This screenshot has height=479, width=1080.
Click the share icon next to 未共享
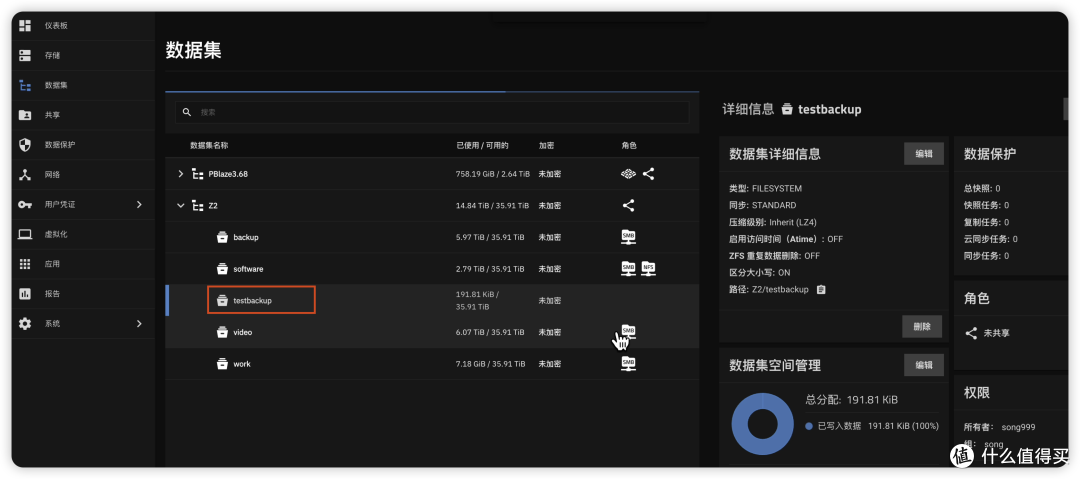[x=971, y=333]
